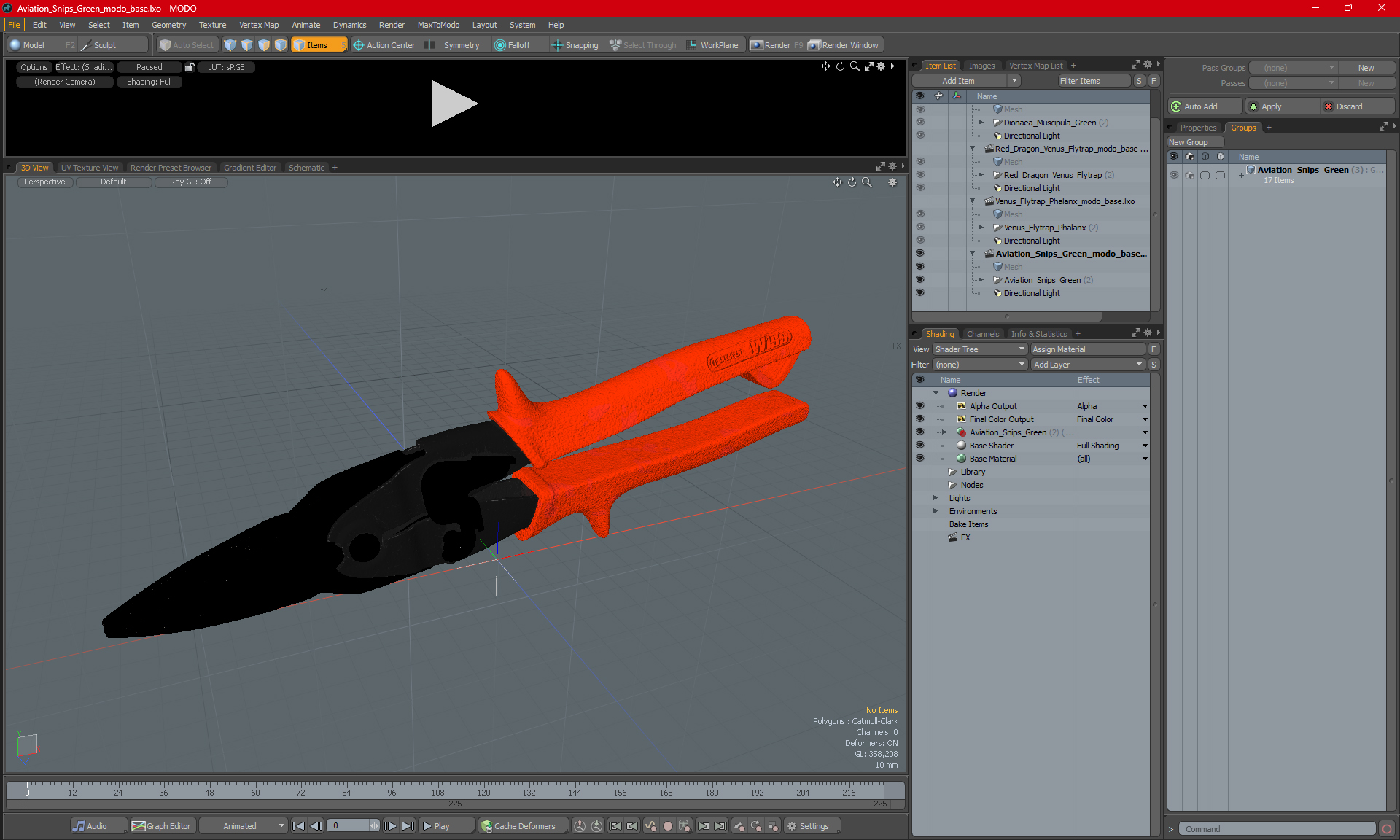Open the Graph Editor

(162, 826)
